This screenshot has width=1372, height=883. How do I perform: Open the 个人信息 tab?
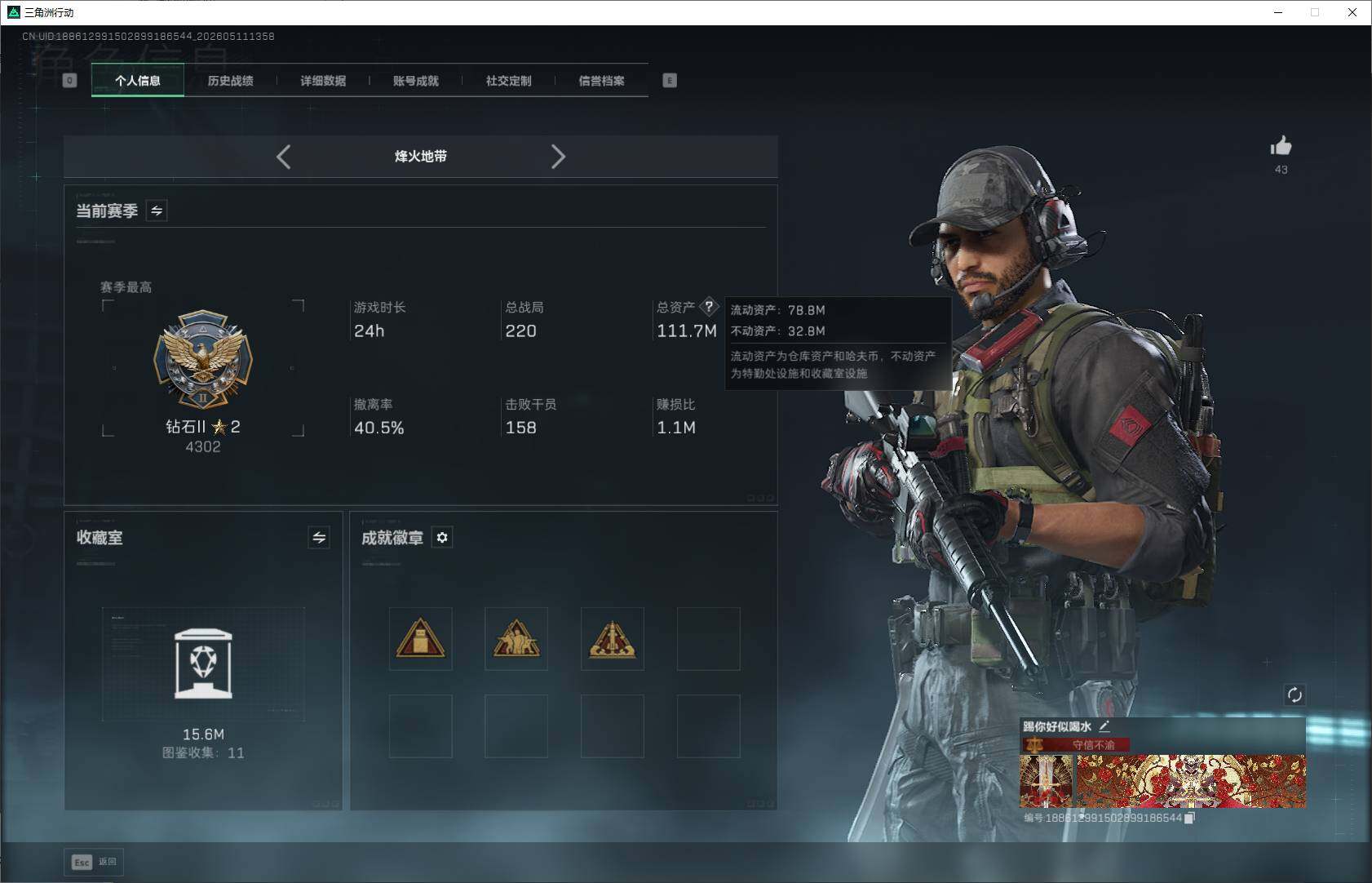pyautogui.click(x=138, y=80)
